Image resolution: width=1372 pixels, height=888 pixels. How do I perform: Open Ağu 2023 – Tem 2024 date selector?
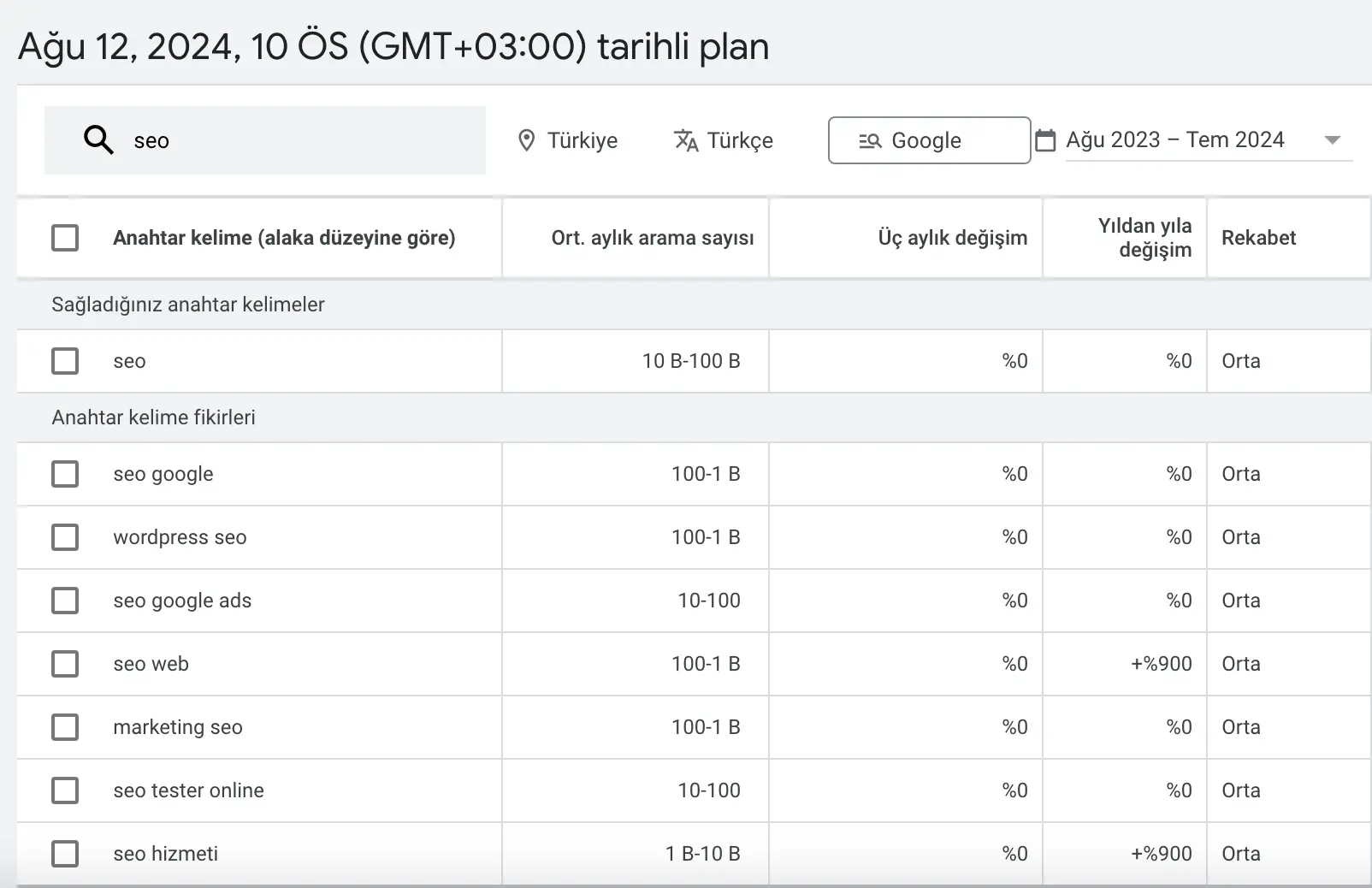tap(1209, 140)
